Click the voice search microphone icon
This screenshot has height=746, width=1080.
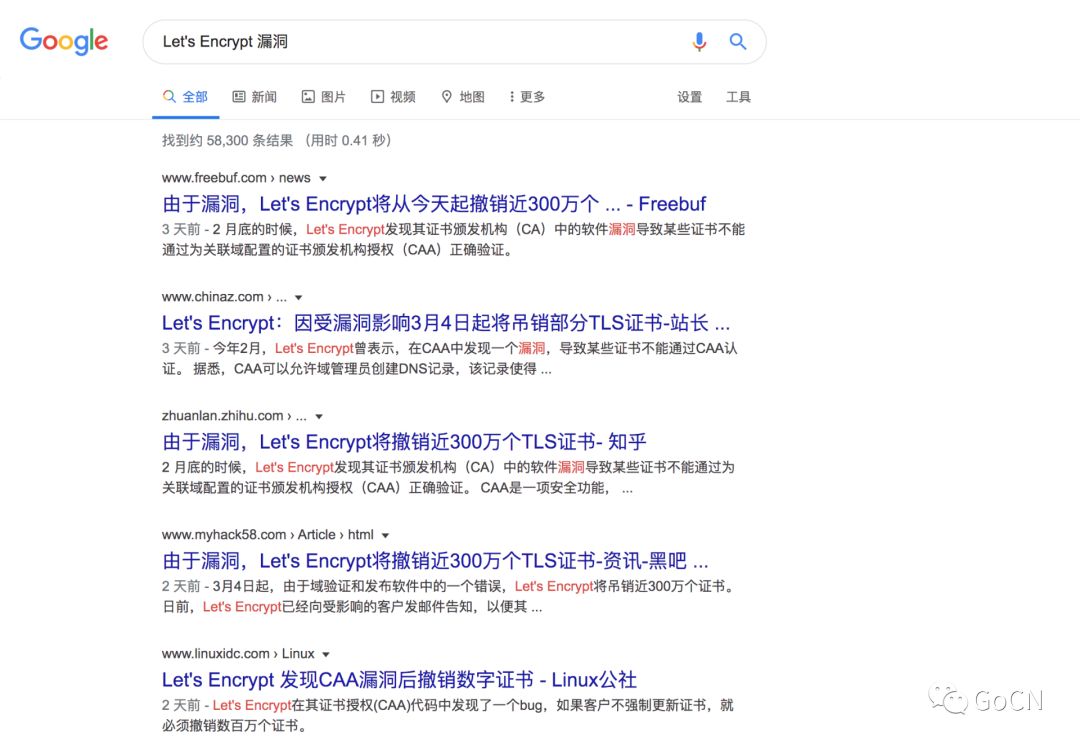700,41
